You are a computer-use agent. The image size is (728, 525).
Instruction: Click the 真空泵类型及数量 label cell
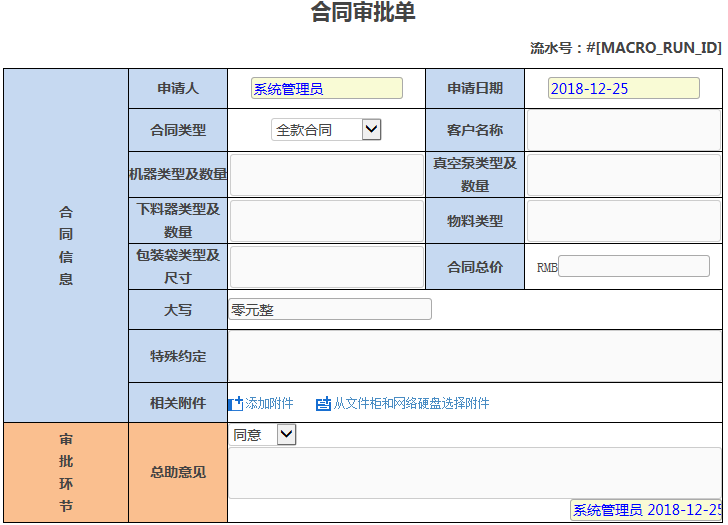click(x=475, y=175)
